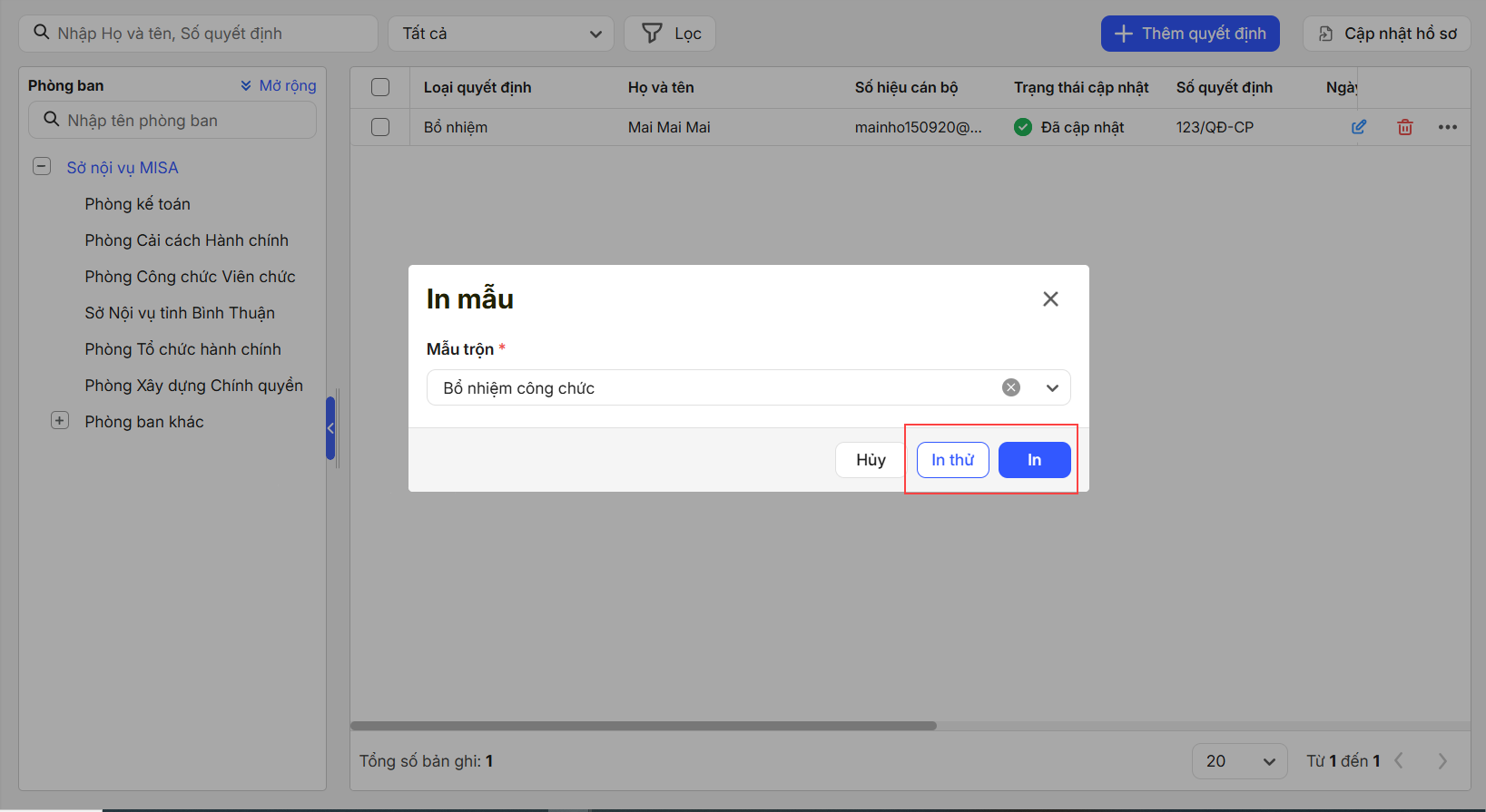This screenshot has height=812, width=1486.
Task: Close the In mẫu dialog
Action: (x=1050, y=298)
